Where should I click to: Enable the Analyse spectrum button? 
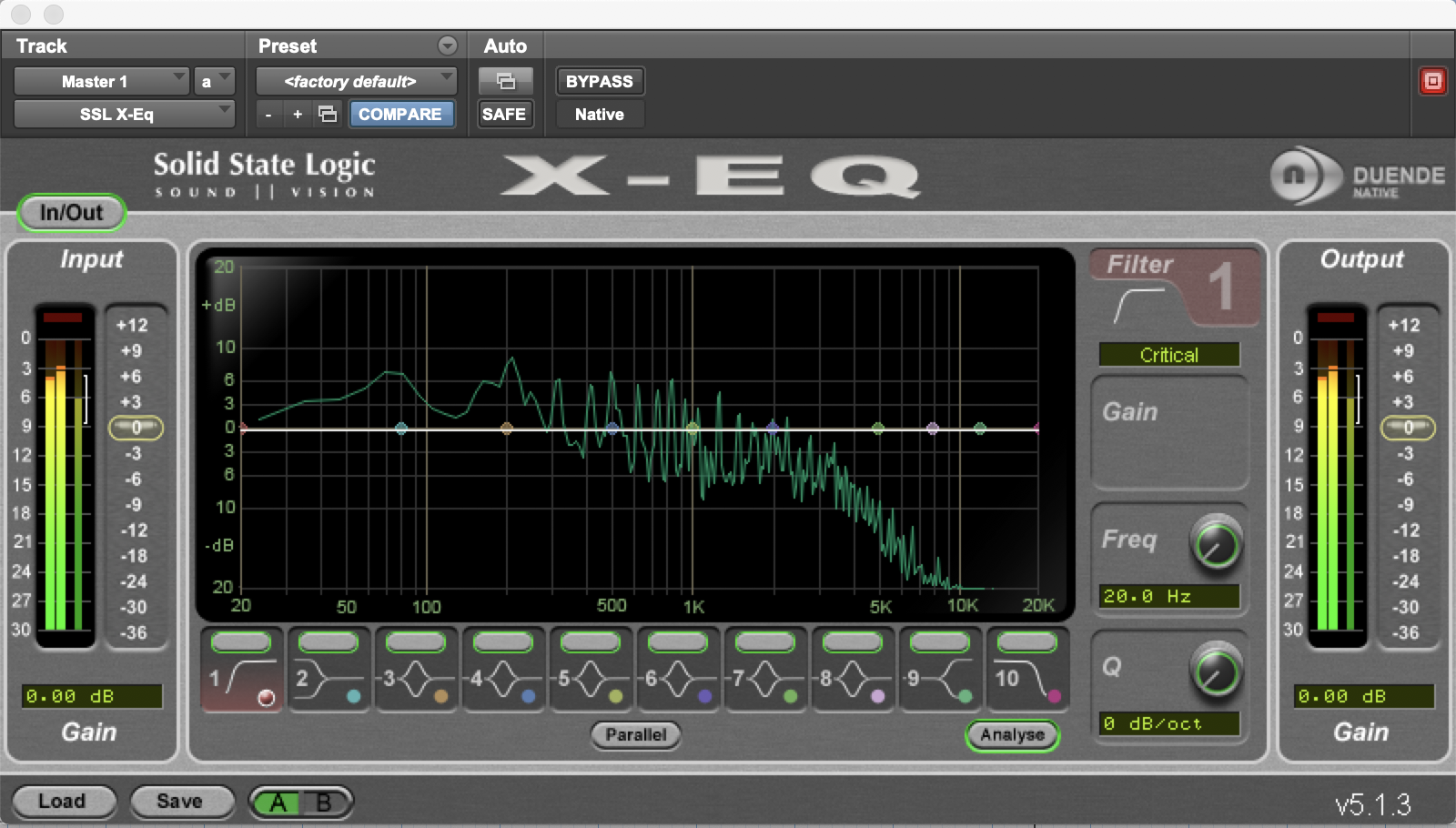point(1012,734)
